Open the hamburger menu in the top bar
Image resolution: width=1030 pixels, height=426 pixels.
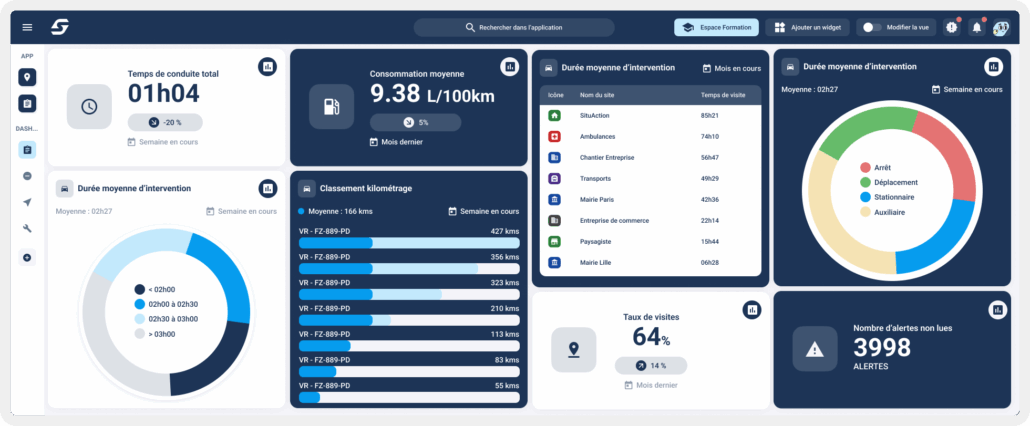(27, 27)
